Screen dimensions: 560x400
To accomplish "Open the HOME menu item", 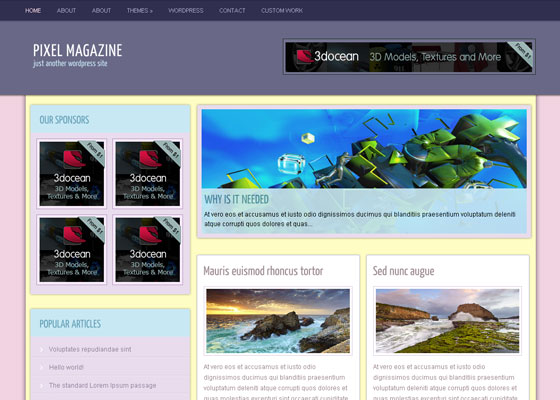I will 33,11.
